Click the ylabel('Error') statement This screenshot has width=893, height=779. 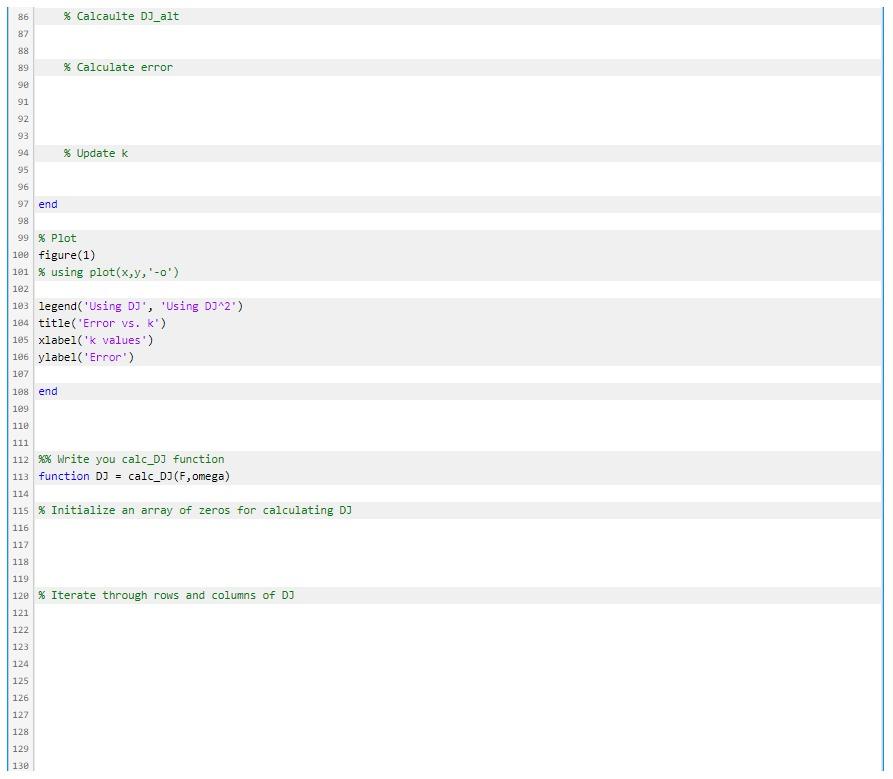point(85,357)
